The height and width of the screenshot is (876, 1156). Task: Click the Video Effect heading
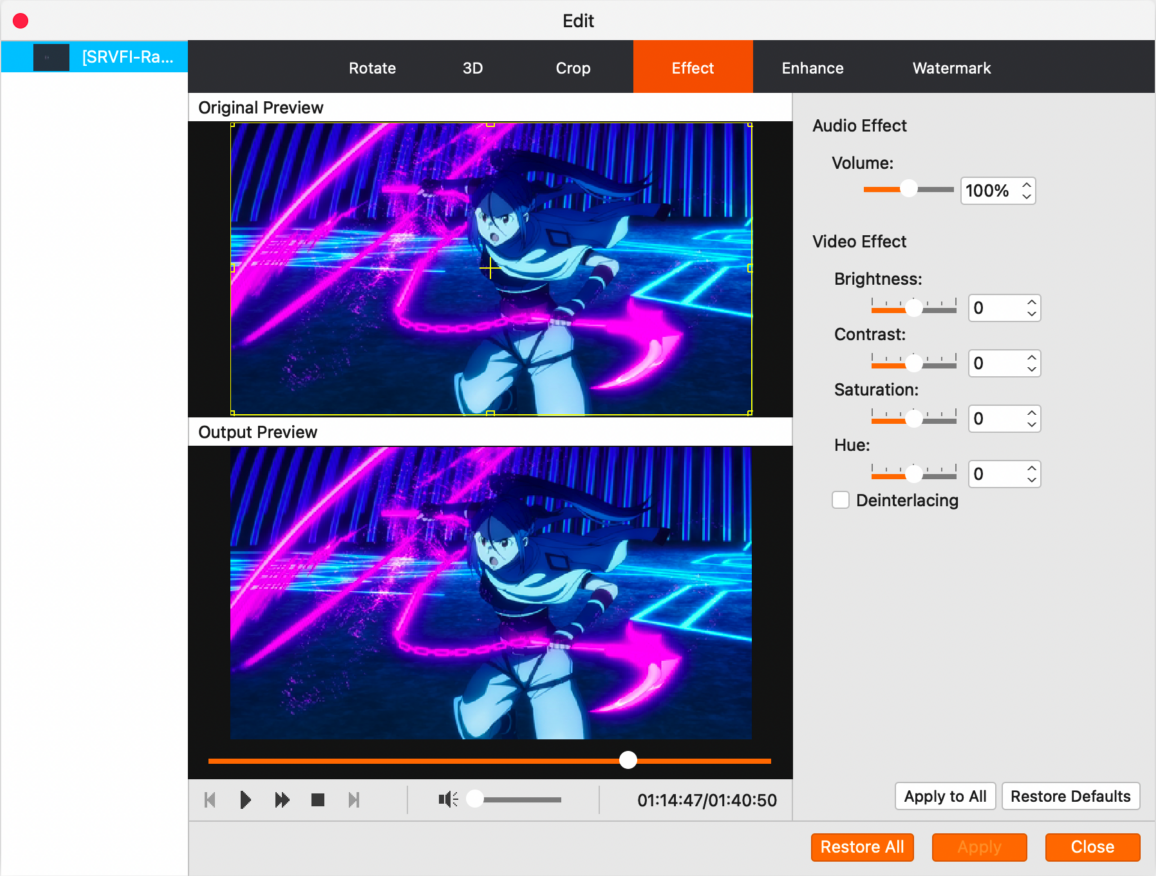pyautogui.click(x=860, y=242)
